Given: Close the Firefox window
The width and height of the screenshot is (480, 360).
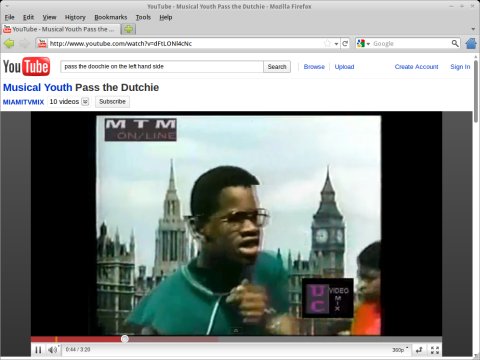Looking at the screenshot, I should pos(472,6).
